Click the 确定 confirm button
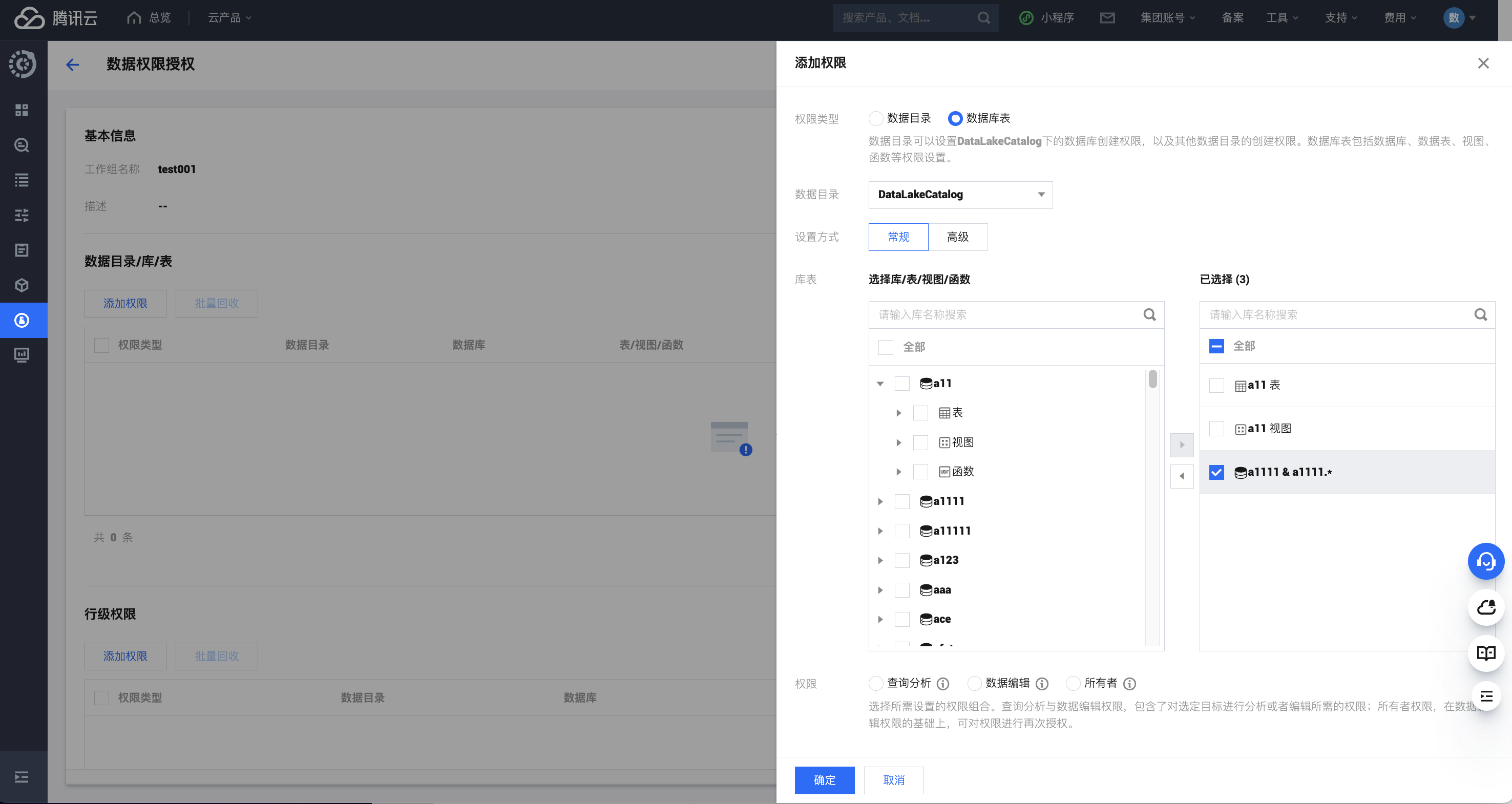The image size is (1512, 804). coord(824,780)
